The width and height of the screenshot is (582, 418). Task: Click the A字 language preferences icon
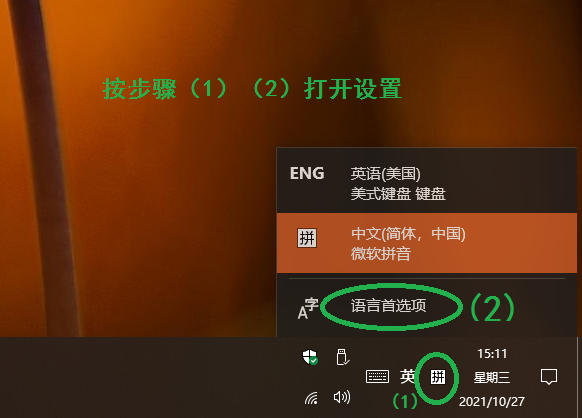308,308
